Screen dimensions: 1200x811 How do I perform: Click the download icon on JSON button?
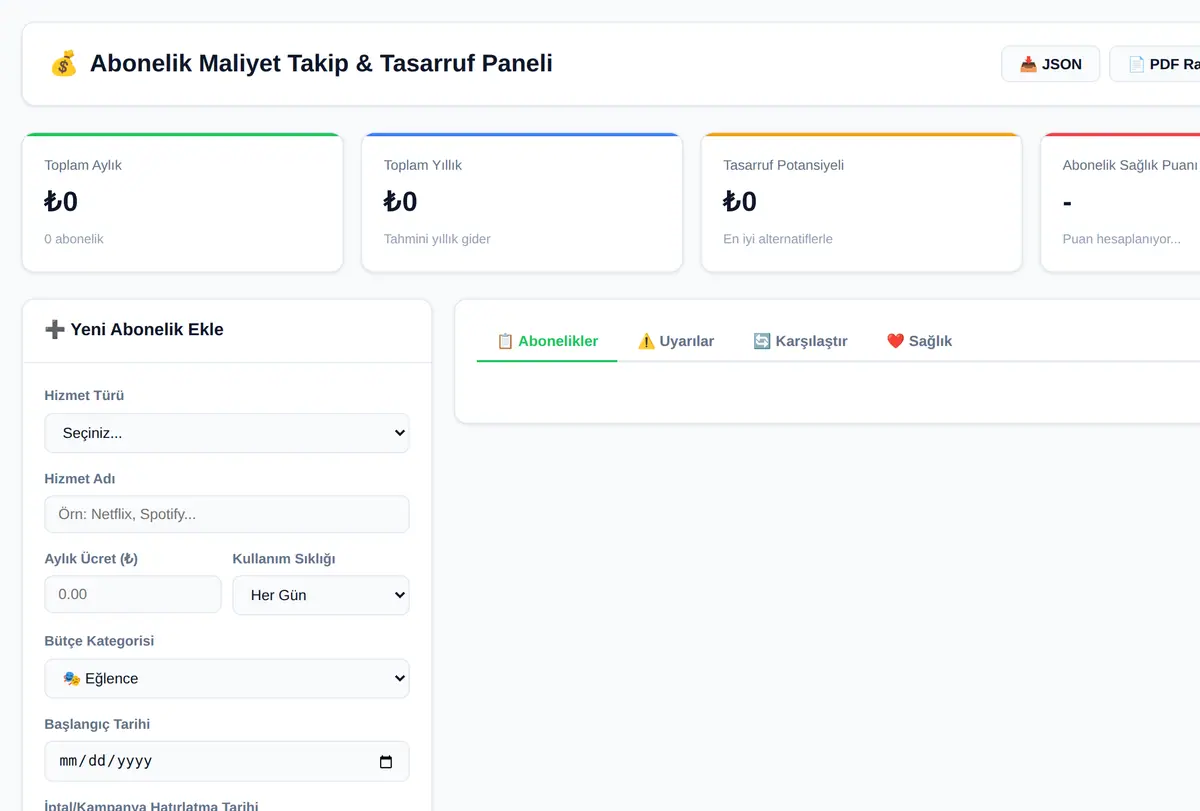point(1028,64)
